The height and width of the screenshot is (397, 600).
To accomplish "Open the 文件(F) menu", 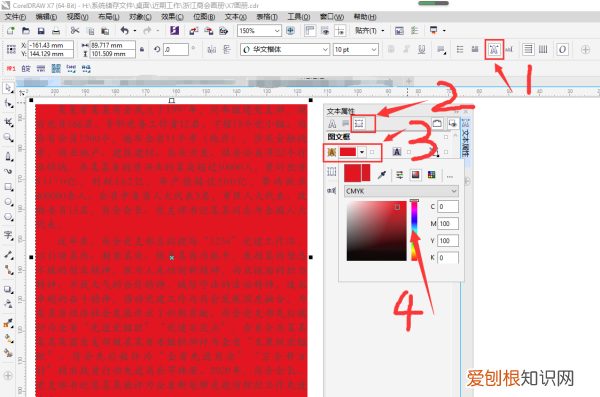I will (15, 17).
